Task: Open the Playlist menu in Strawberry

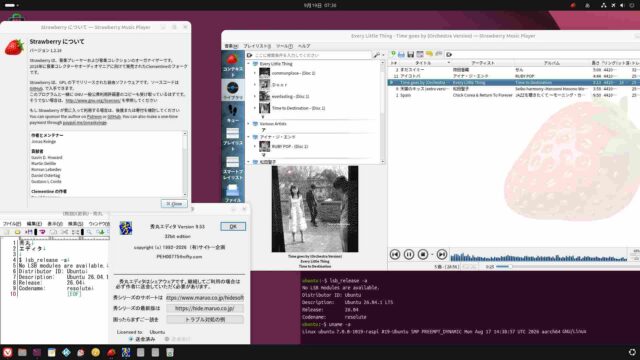Action: tap(257, 46)
